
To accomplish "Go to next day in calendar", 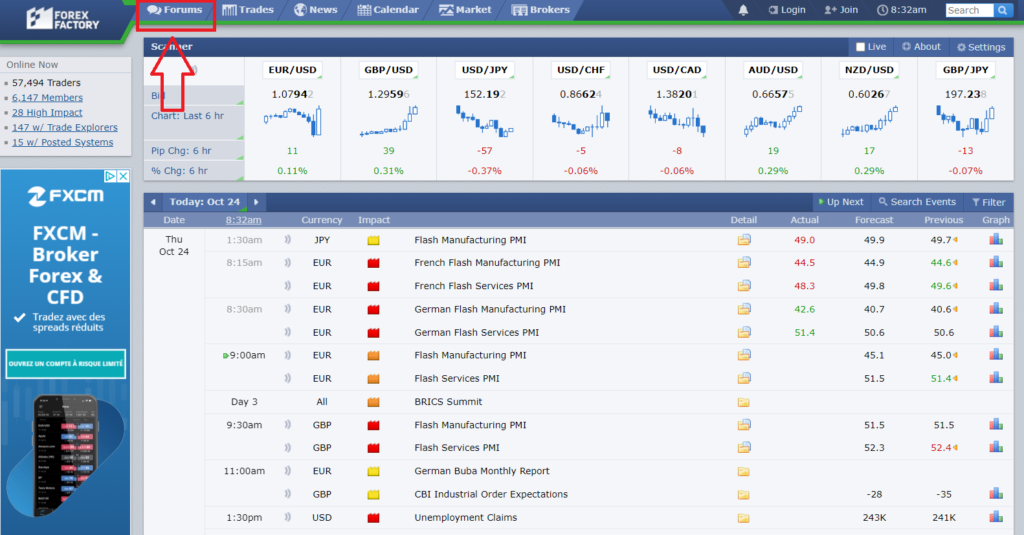I will (x=257, y=202).
